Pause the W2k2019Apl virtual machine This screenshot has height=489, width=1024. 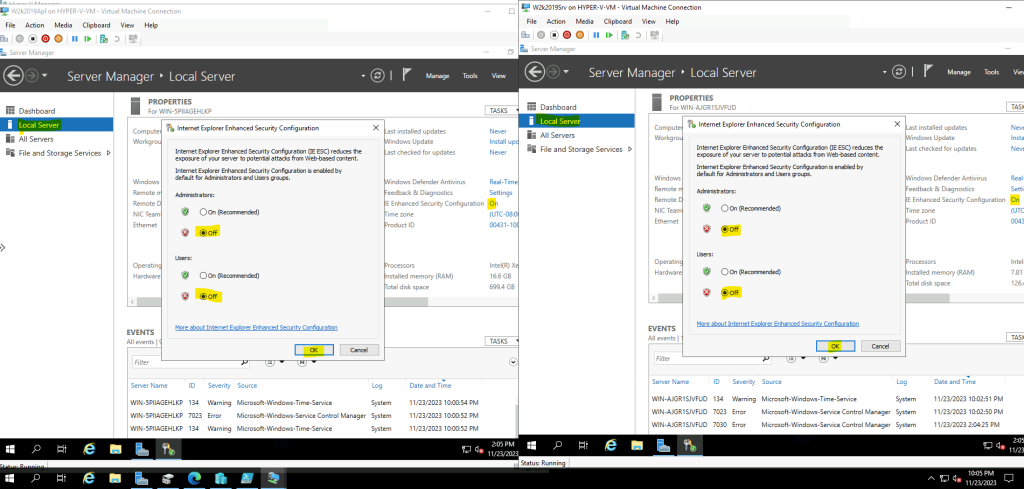[x=75, y=39]
